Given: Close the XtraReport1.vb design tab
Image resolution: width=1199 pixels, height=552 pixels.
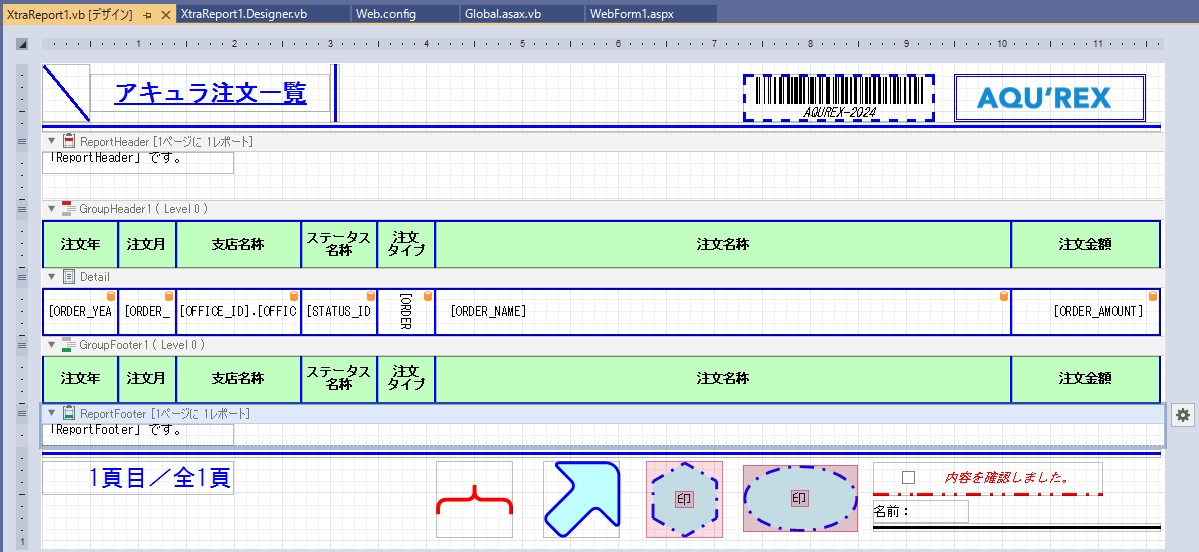Looking at the screenshot, I should click(166, 14).
